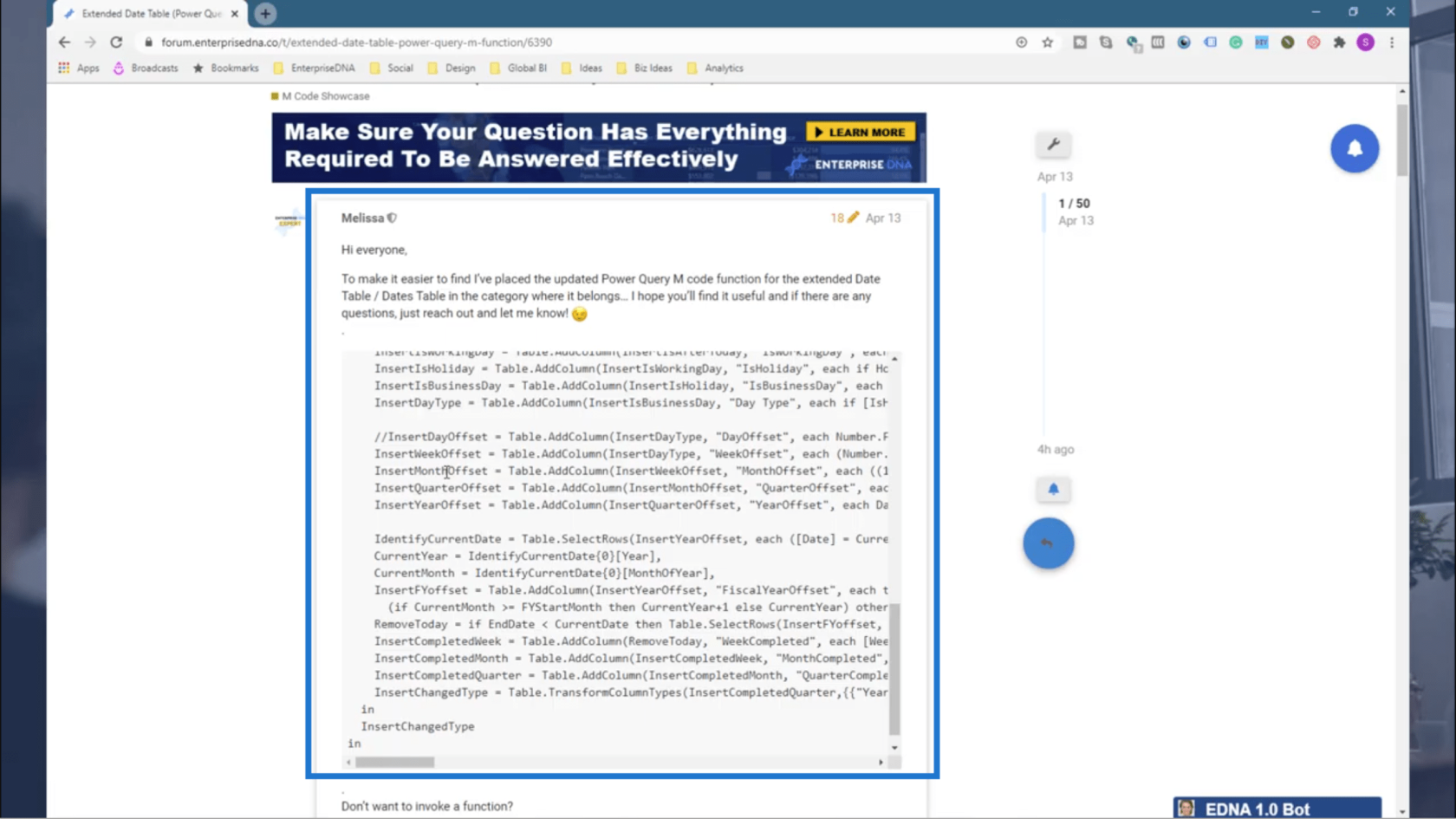1456x819 pixels.
Task: Click the address bar URL
Action: pos(356,42)
